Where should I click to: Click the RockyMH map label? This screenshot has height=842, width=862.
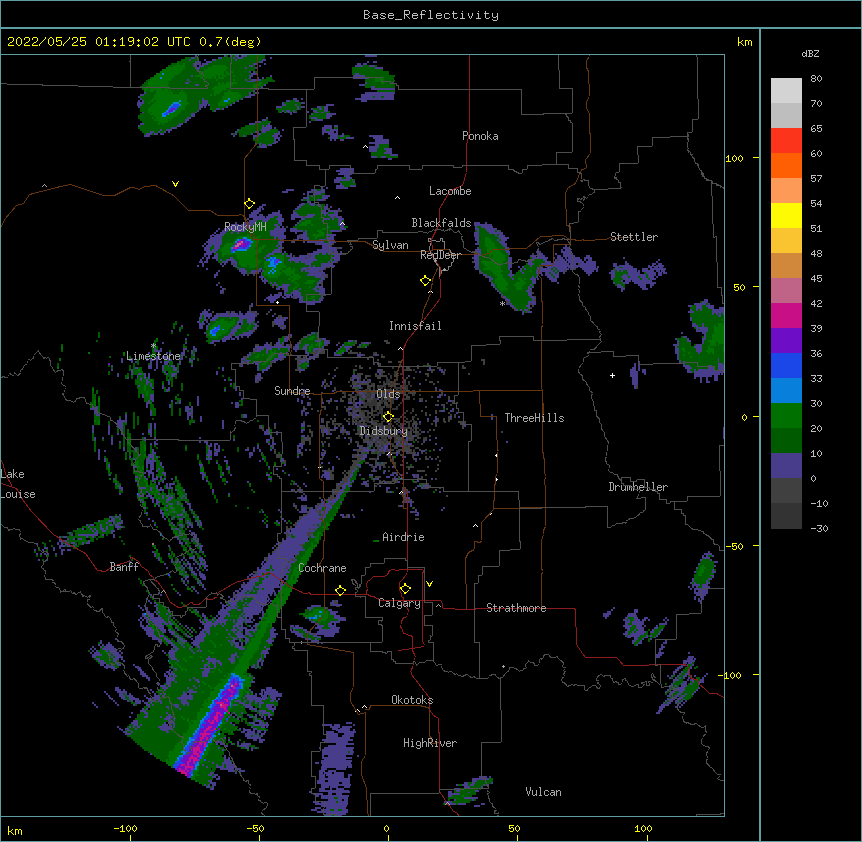245,227
